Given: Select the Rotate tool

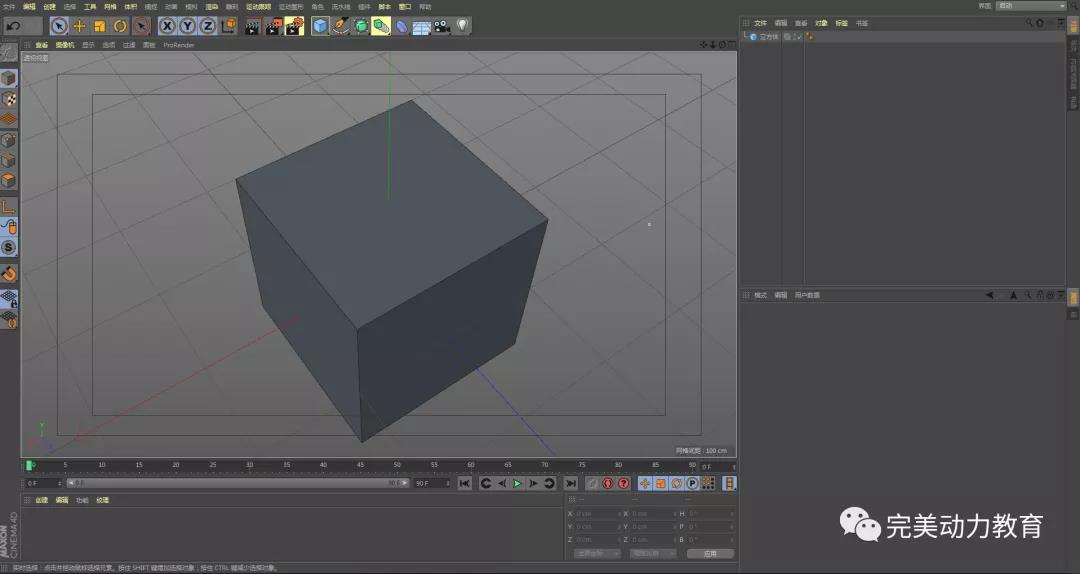Looking at the screenshot, I should (x=120, y=26).
